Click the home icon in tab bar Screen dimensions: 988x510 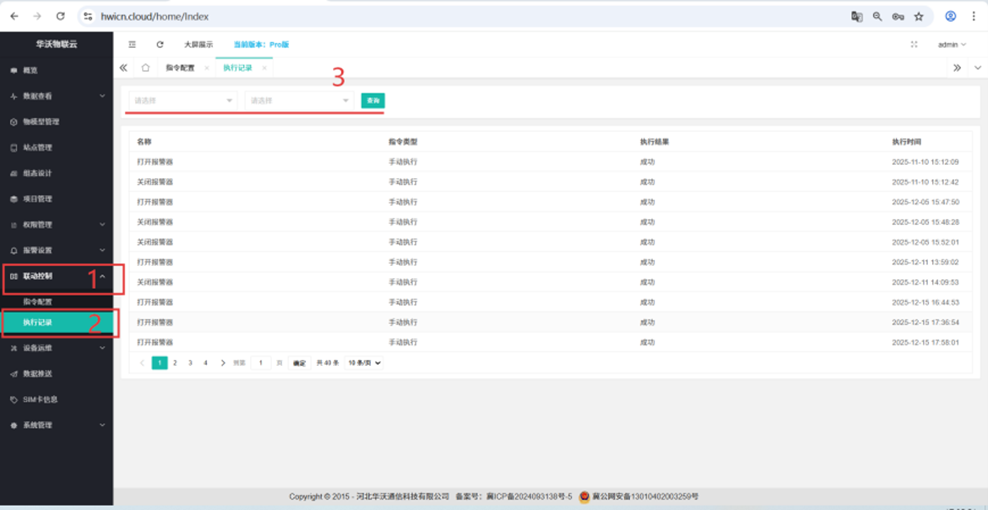pos(145,68)
